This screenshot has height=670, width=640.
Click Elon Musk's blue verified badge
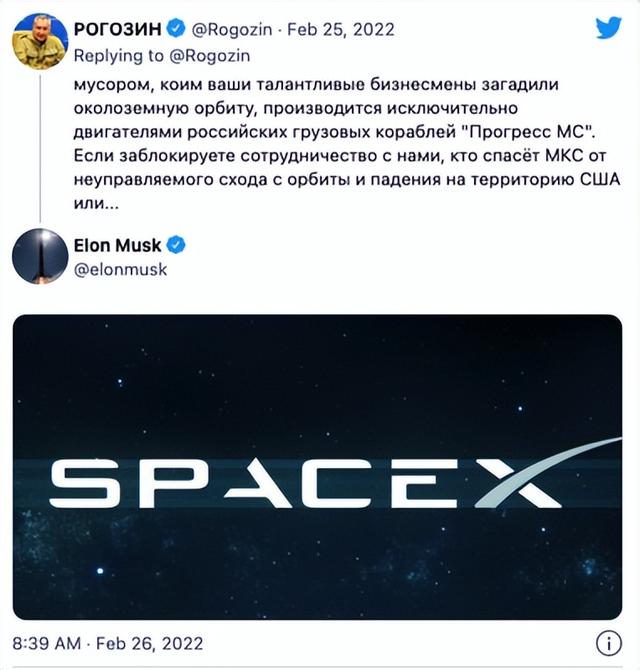click(x=174, y=245)
